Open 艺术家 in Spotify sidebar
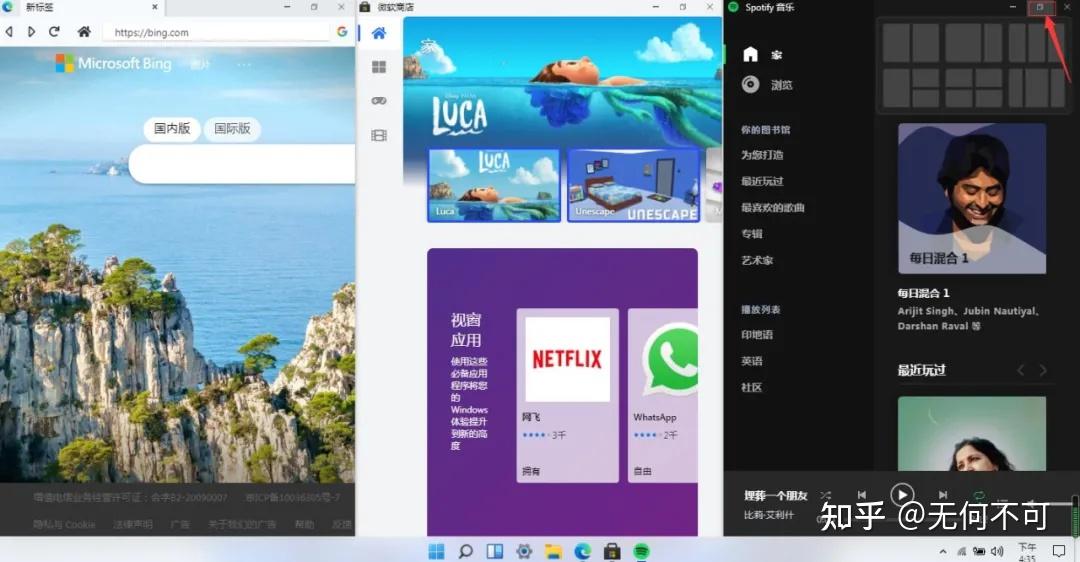This screenshot has height=562, width=1080. point(757,260)
